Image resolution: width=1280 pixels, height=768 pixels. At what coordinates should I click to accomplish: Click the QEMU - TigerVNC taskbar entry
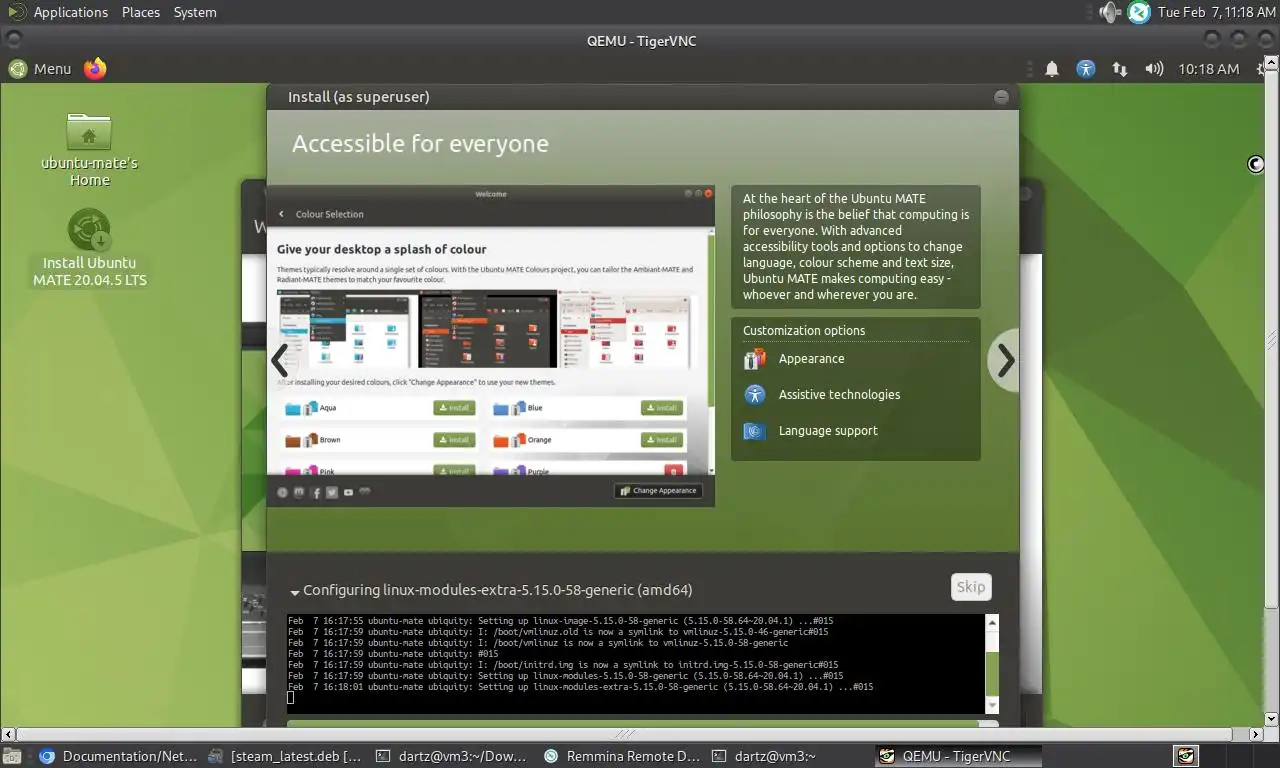click(x=957, y=756)
